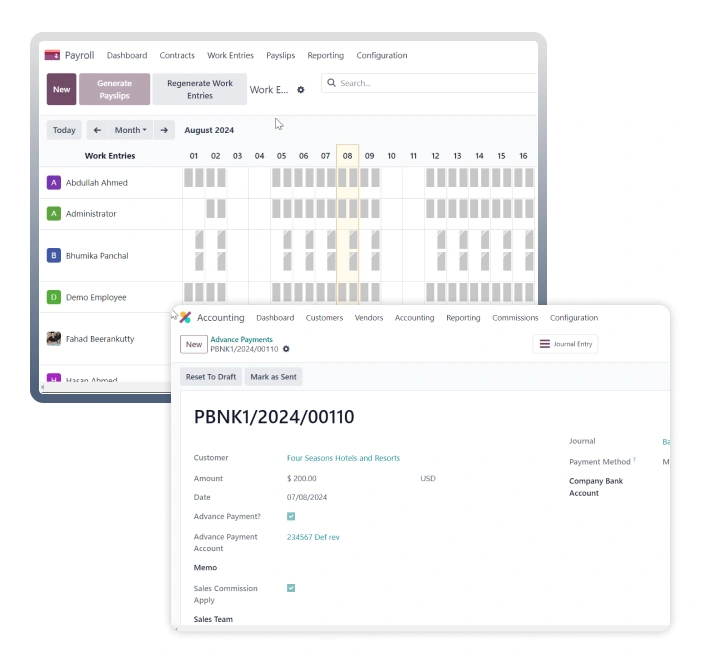The width and height of the screenshot is (702, 654).
Task: Click the PBNK1/2024/00110 heading
Action: (274, 417)
